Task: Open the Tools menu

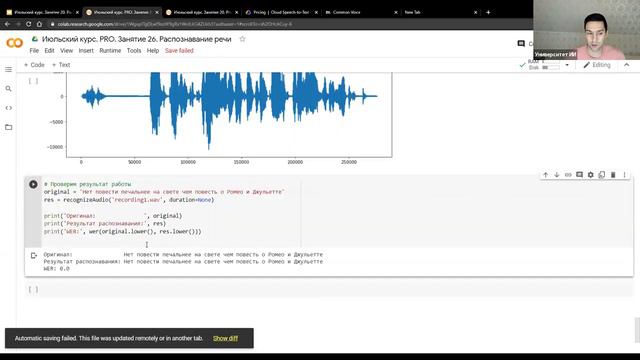Action: click(134, 51)
